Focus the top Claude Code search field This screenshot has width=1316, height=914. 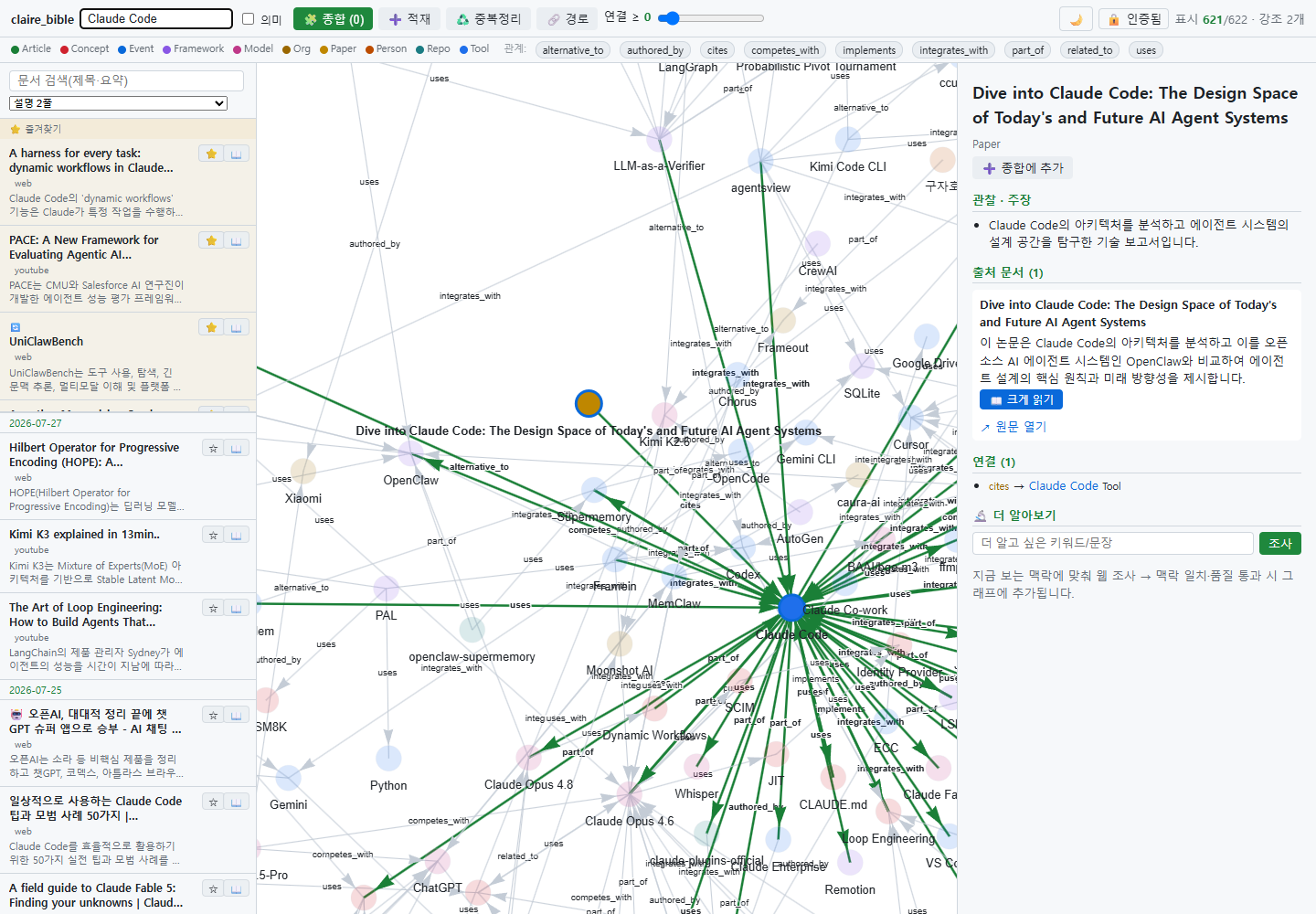point(156,18)
